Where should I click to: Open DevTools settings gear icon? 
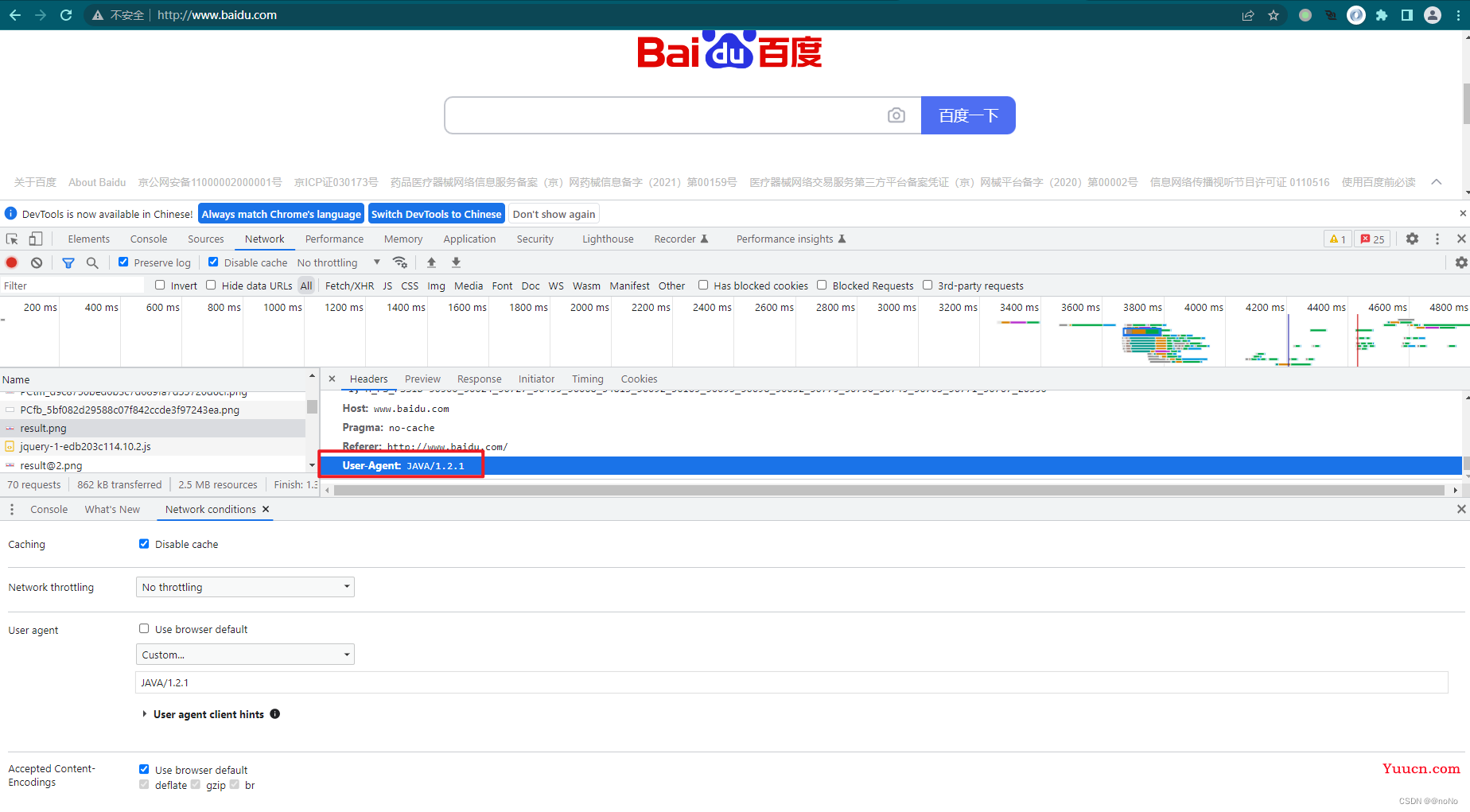(x=1412, y=239)
